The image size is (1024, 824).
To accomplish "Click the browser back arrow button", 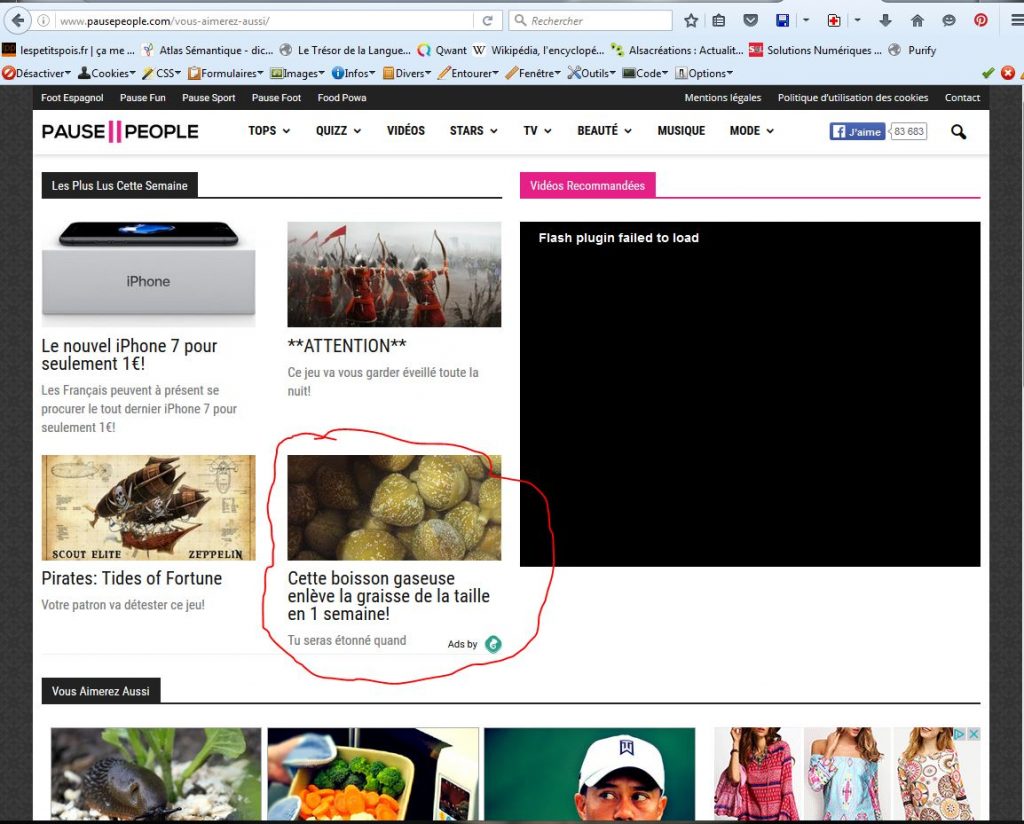I will point(17,20).
